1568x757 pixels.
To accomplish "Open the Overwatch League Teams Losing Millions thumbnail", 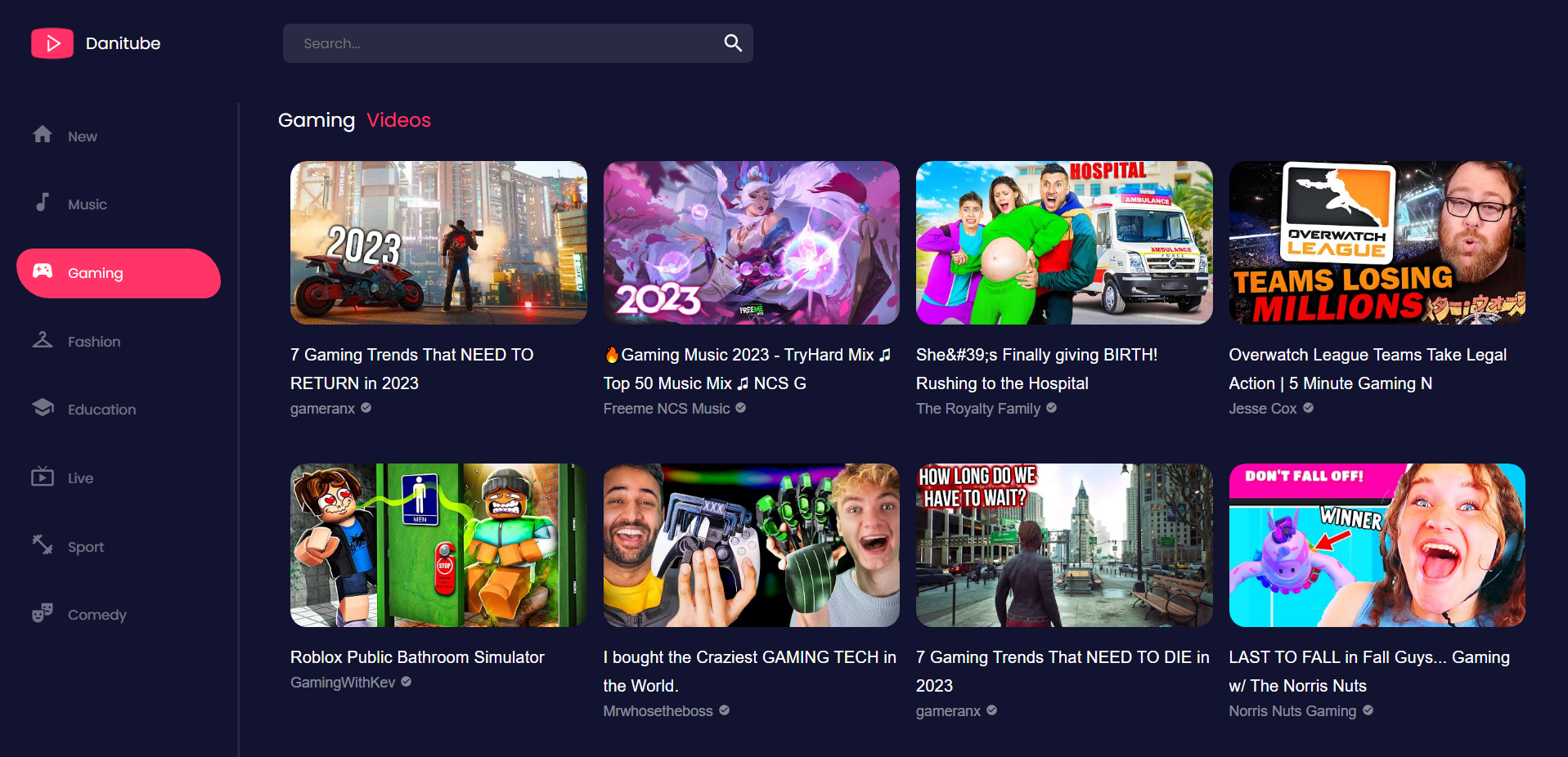I will point(1377,243).
